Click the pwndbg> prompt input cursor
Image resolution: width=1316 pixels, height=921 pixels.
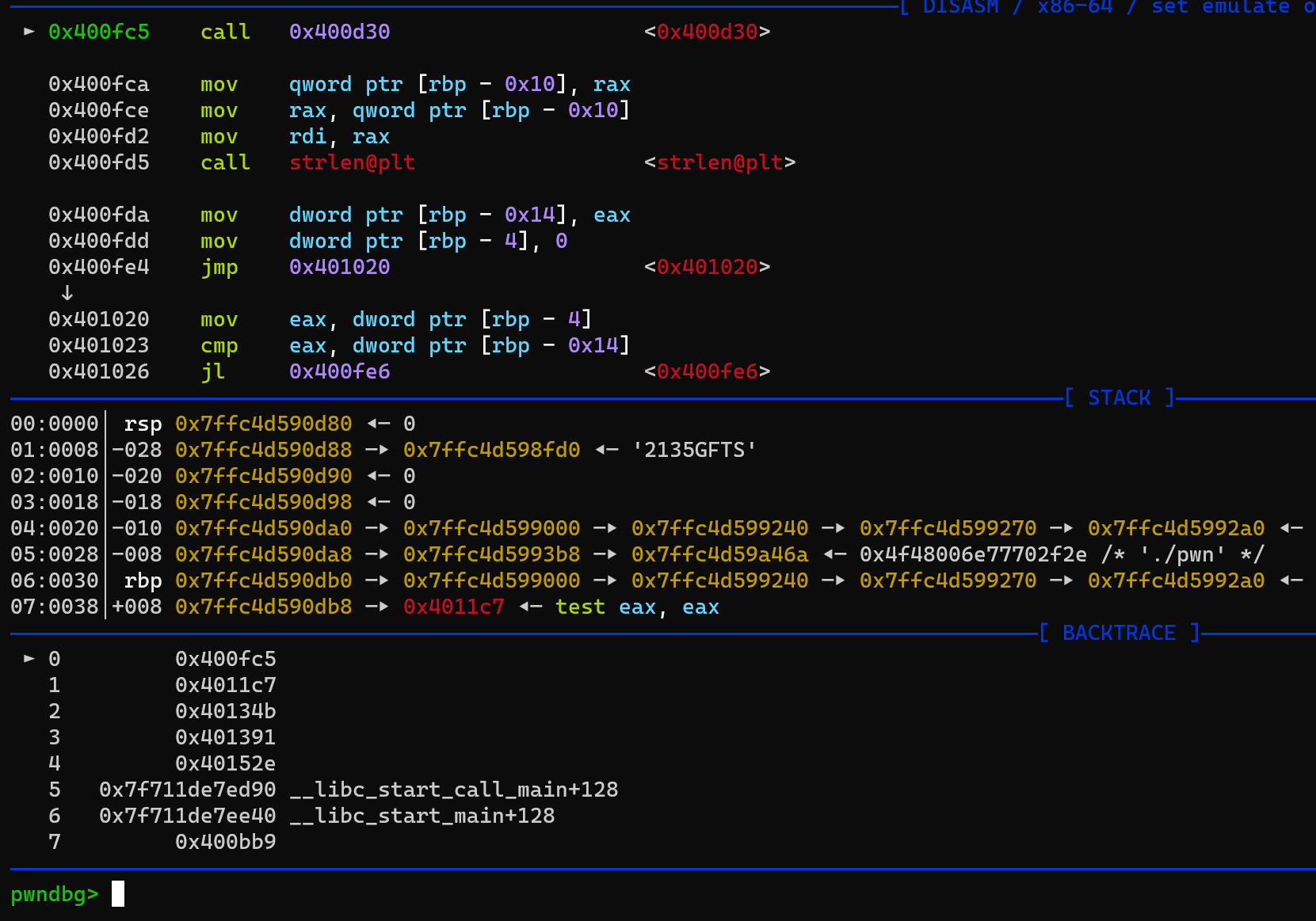118,894
